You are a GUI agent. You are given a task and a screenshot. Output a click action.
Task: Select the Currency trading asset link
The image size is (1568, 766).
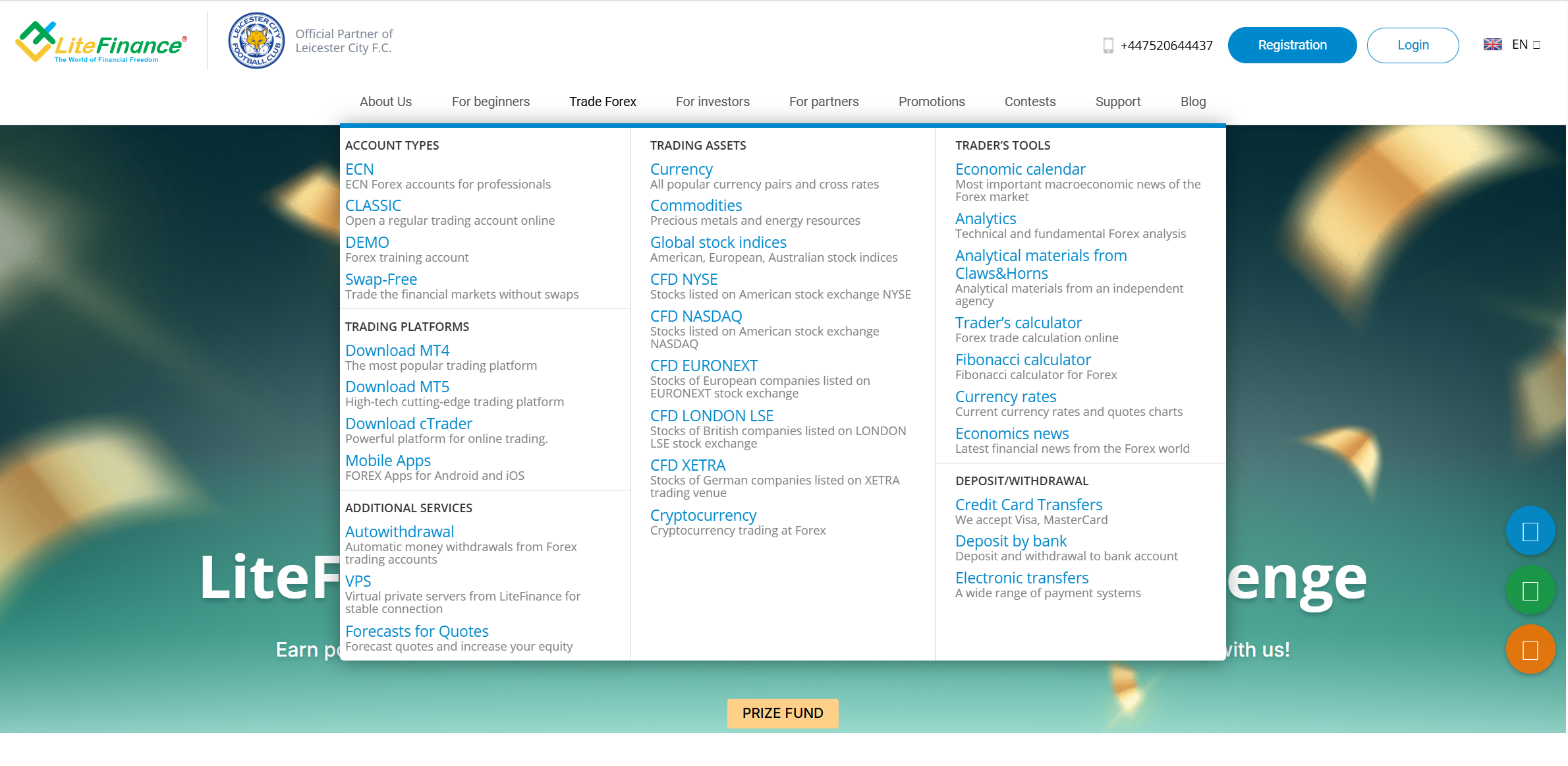pos(681,169)
